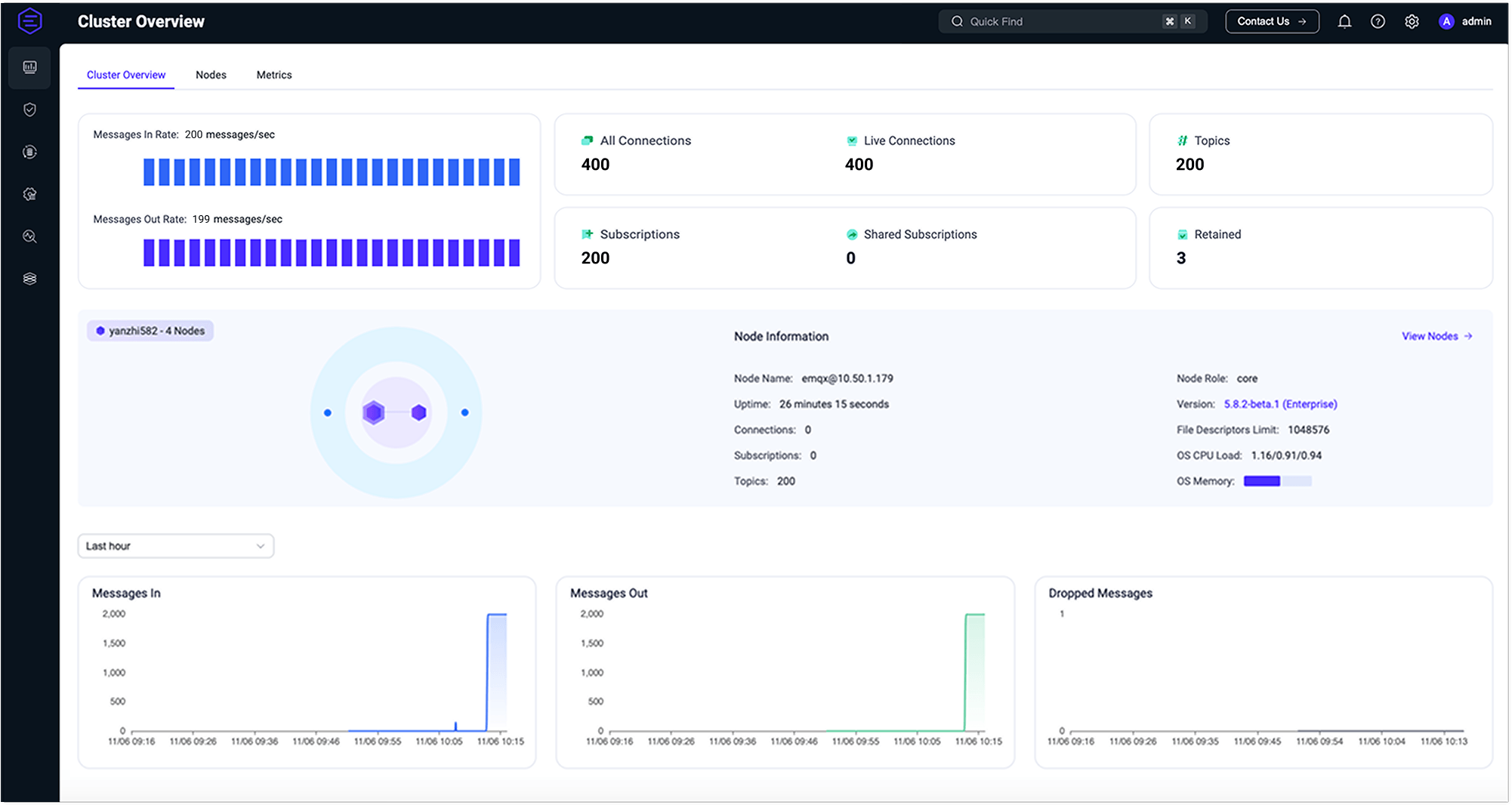Open the magnifier diagnostics sidebar icon
The image size is (1512, 805).
point(29,237)
